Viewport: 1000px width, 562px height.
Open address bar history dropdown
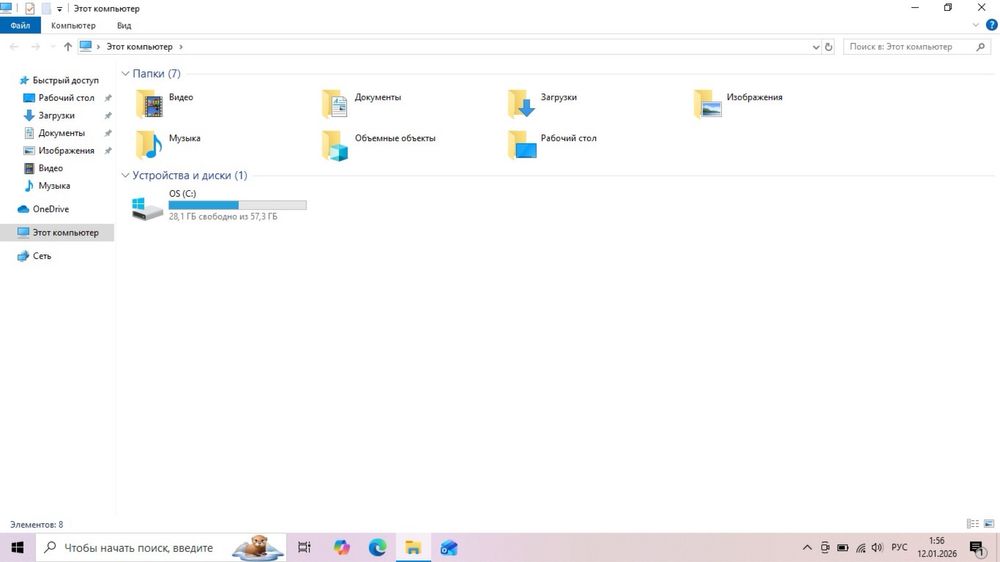(816, 47)
